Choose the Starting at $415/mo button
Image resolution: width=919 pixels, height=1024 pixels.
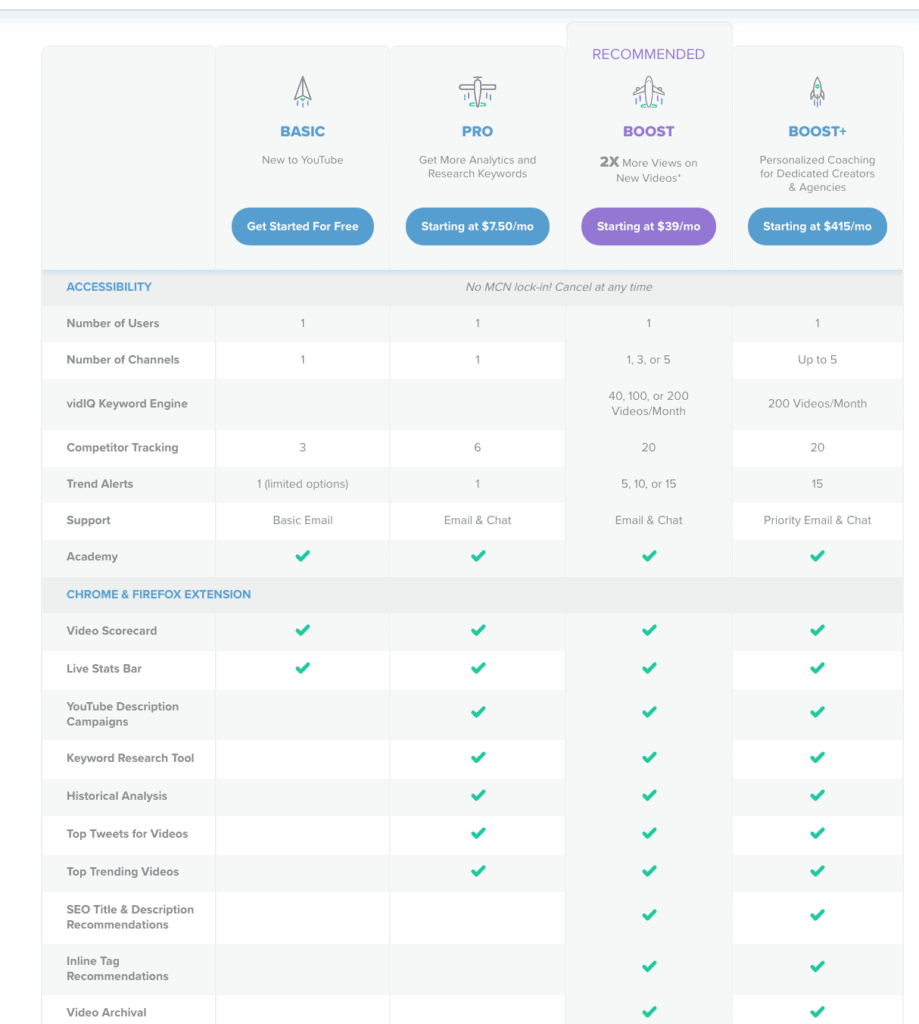point(817,227)
